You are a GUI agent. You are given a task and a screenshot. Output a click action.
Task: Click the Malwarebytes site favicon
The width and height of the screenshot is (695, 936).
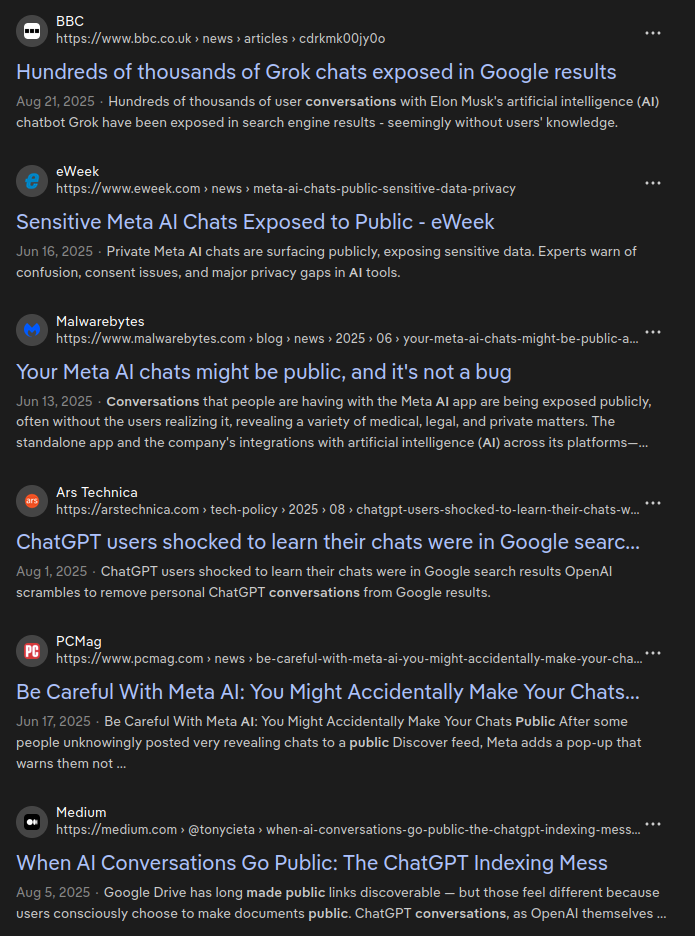tap(32, 330)
